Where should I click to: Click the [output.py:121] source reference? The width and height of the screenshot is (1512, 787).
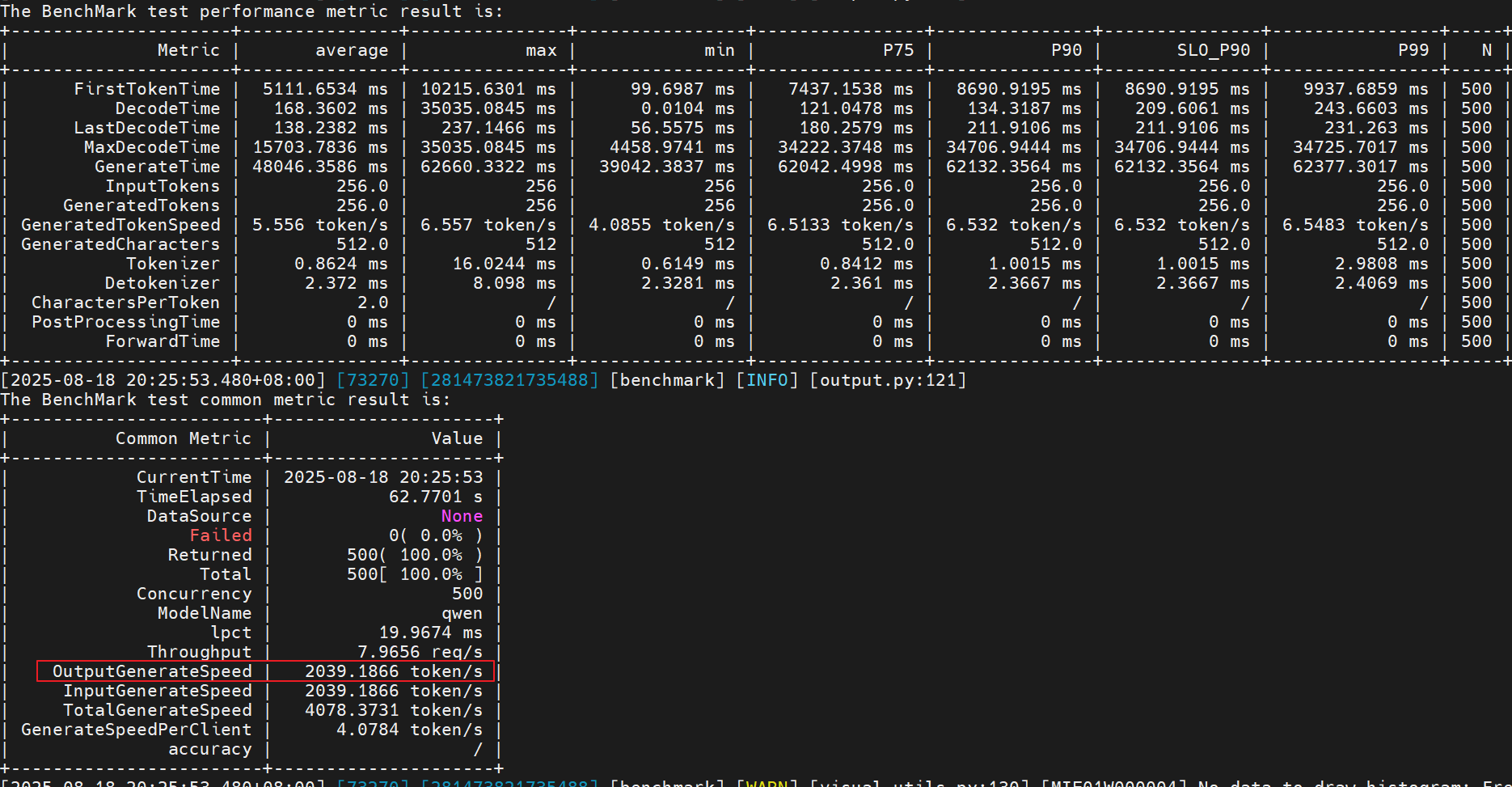click(x=888, y=380)
